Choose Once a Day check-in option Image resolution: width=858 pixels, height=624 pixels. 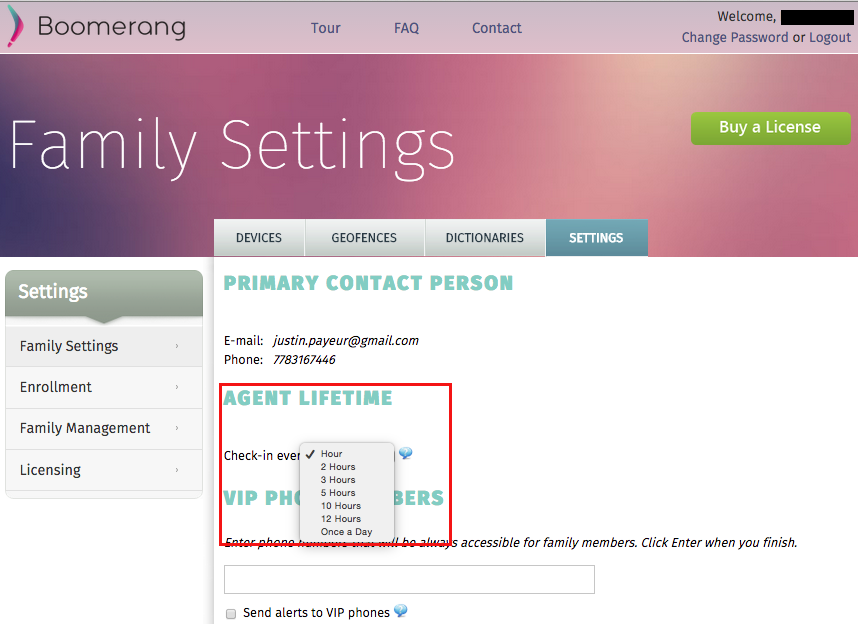[346, 531]
